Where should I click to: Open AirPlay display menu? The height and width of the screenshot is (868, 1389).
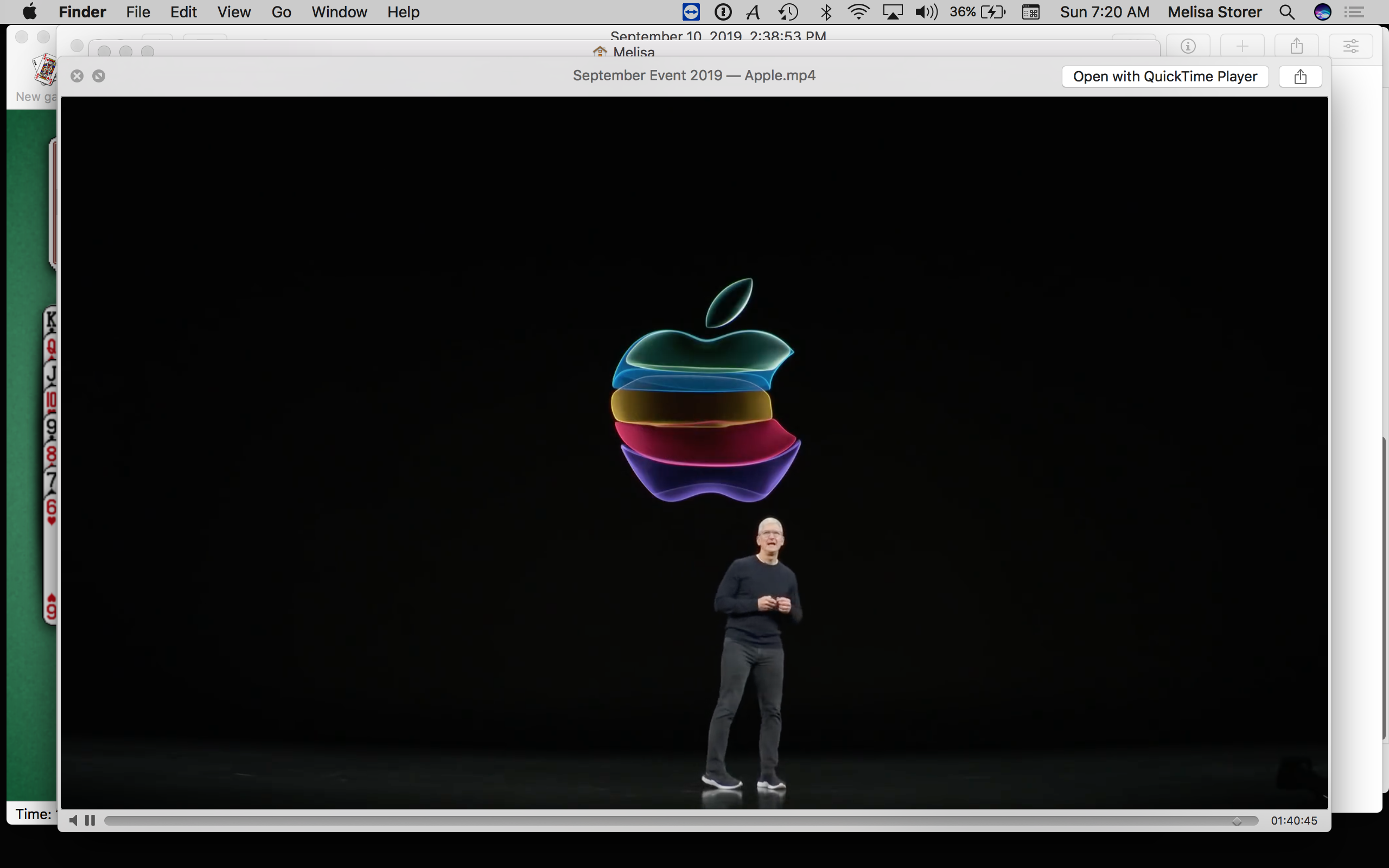[x=893, y=12]
